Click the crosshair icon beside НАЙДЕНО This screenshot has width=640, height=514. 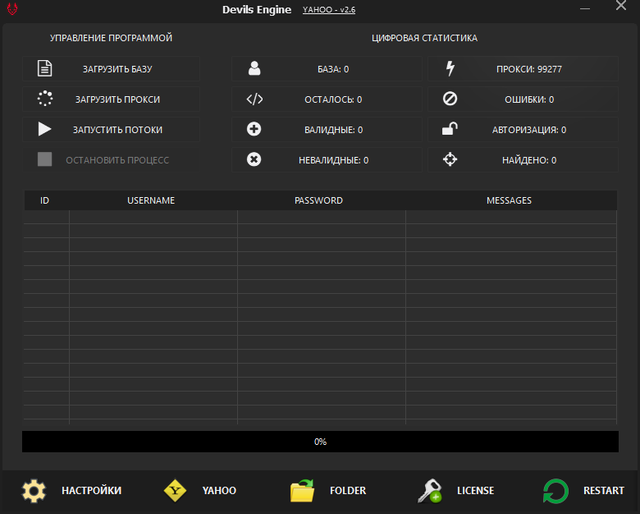(x=450, y=159)
